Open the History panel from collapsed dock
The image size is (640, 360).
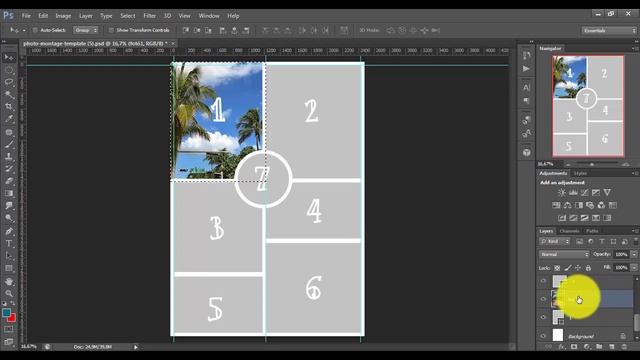point(527,55)
